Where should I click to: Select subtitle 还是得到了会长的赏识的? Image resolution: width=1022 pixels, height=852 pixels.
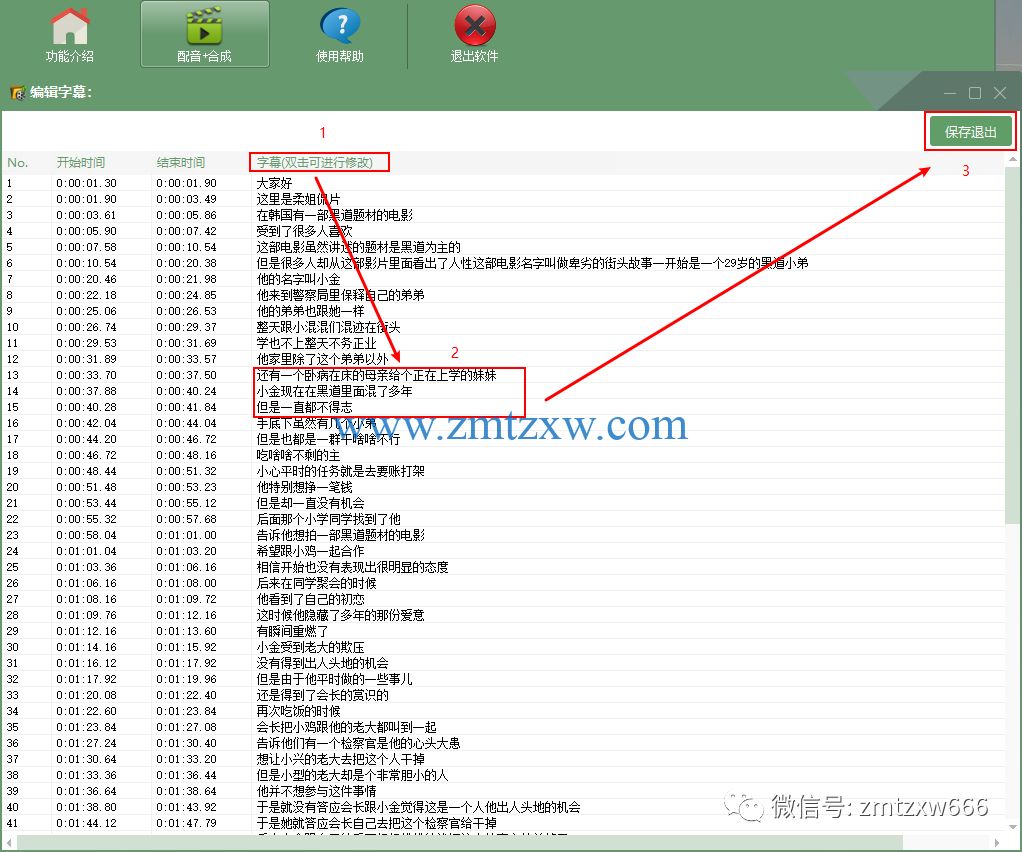pos(322,694)
